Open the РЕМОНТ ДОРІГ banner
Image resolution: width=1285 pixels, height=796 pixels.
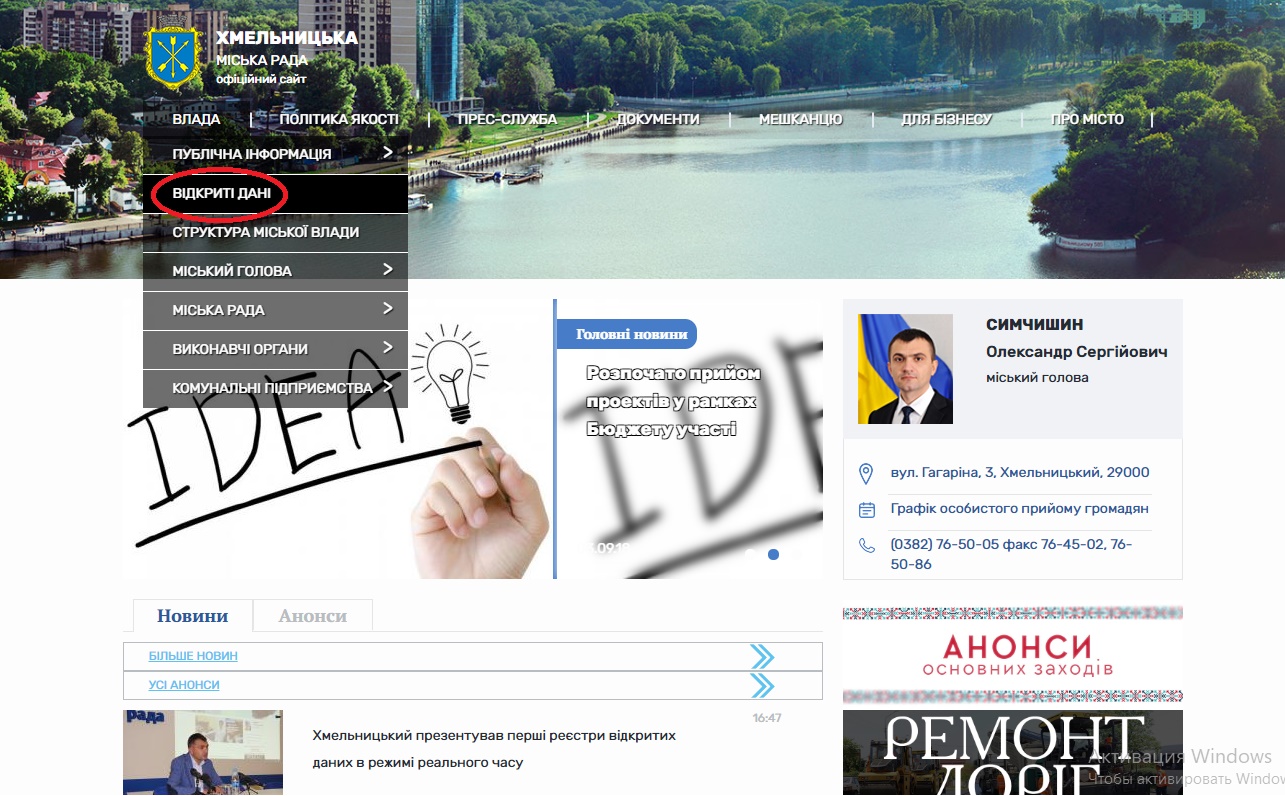tap(1012, 753)
